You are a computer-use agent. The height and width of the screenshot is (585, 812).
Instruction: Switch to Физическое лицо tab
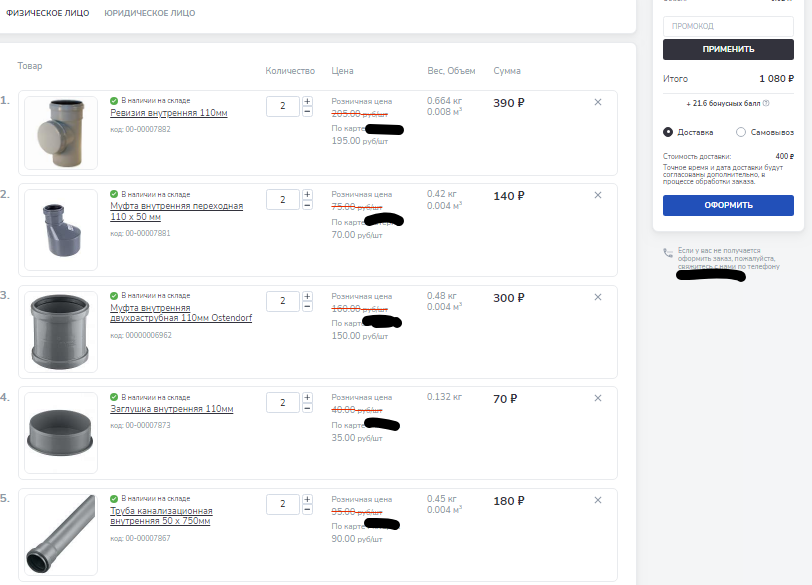coord(48,14)
